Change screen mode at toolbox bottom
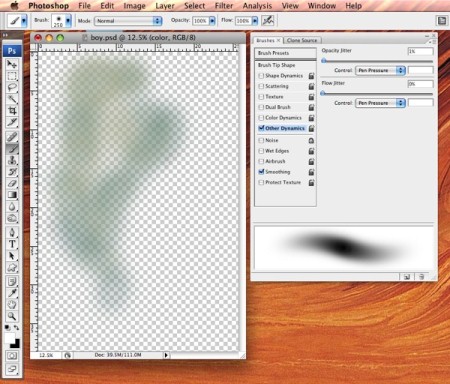 (12, 369)
